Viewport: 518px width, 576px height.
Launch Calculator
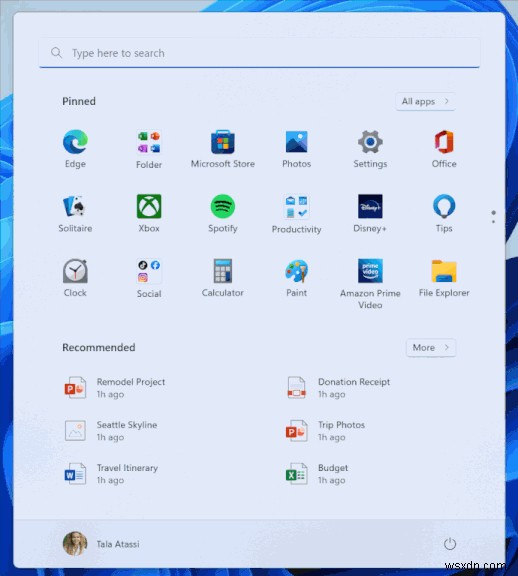click(223, 278)
